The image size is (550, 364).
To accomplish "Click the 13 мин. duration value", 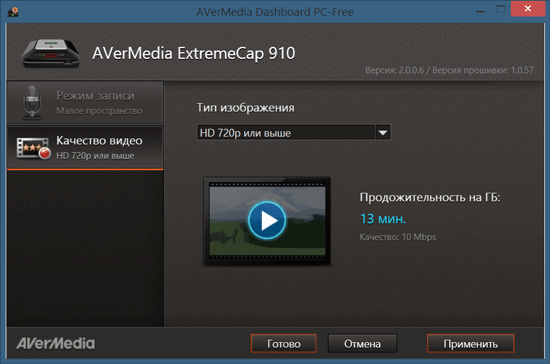I will pos(383,219).
